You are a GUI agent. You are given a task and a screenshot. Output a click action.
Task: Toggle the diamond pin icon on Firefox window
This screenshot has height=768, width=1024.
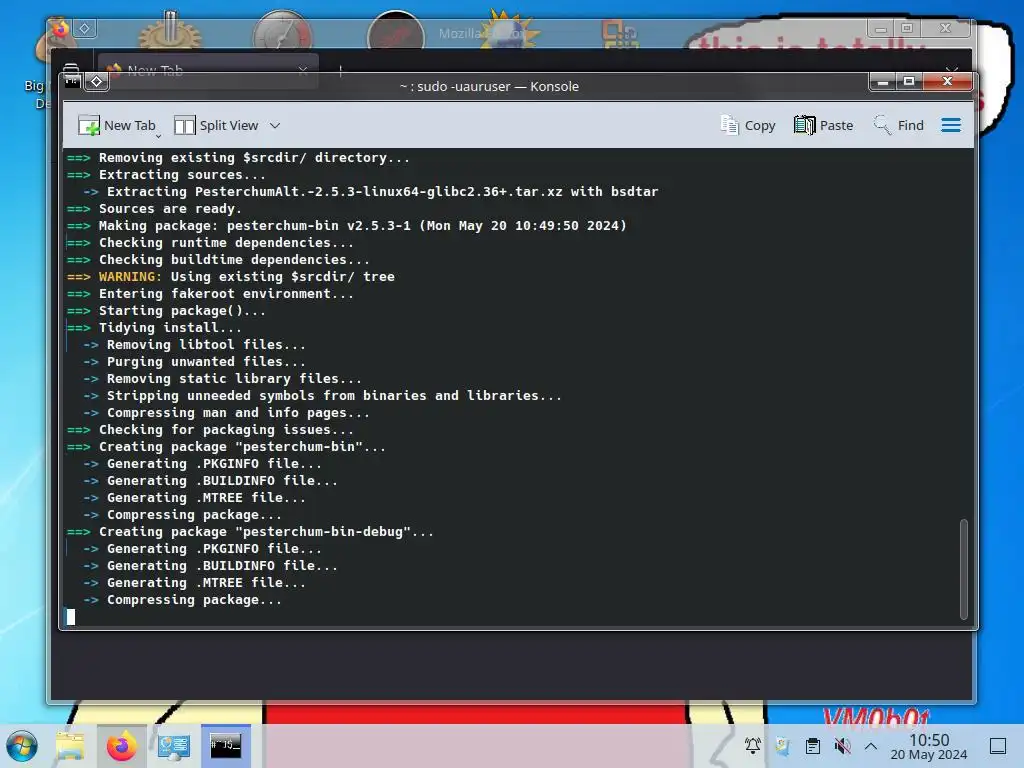click(x=85, y=29)
